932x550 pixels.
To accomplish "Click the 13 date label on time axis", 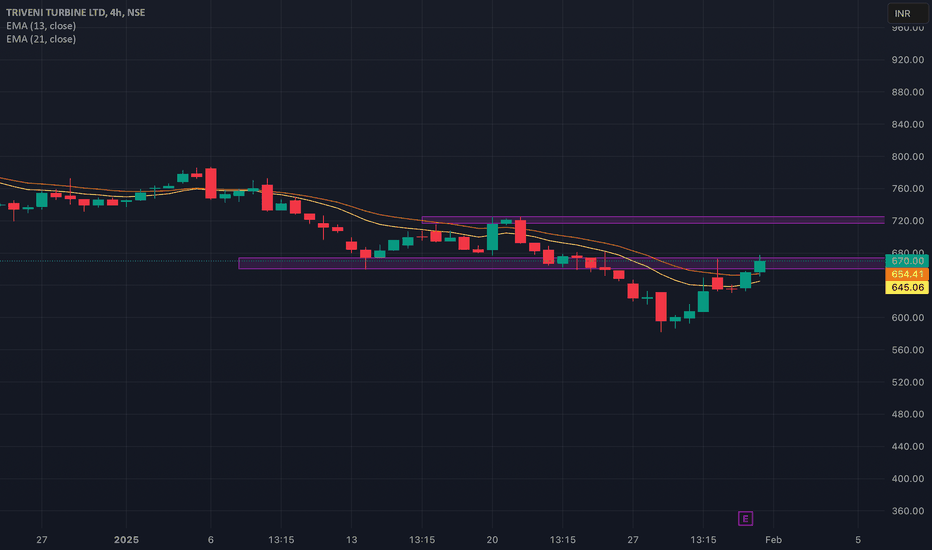I will 352,540.
